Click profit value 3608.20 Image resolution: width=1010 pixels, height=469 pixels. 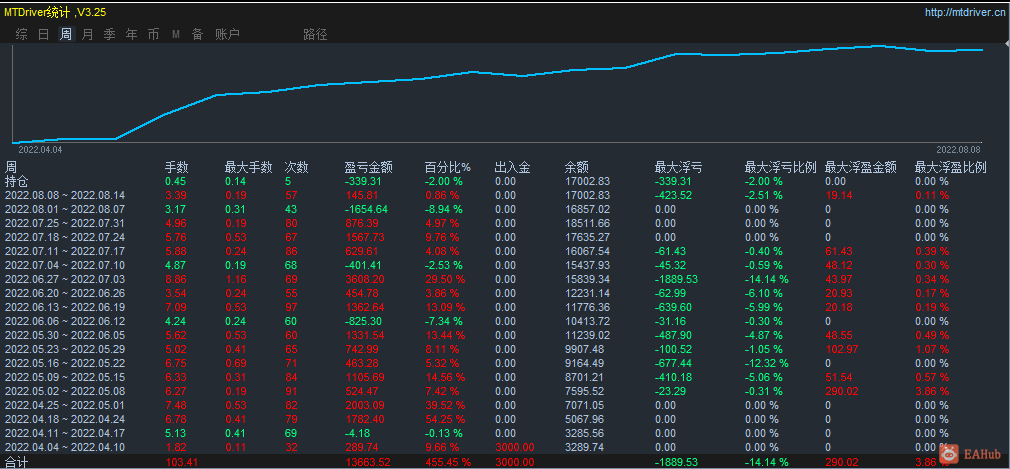[x=365, y=279]
